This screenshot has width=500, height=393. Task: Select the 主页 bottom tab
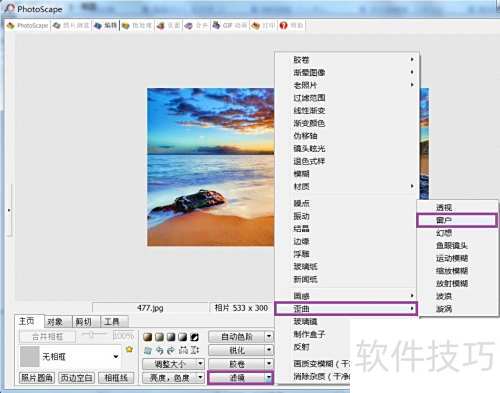pos(29,321)
